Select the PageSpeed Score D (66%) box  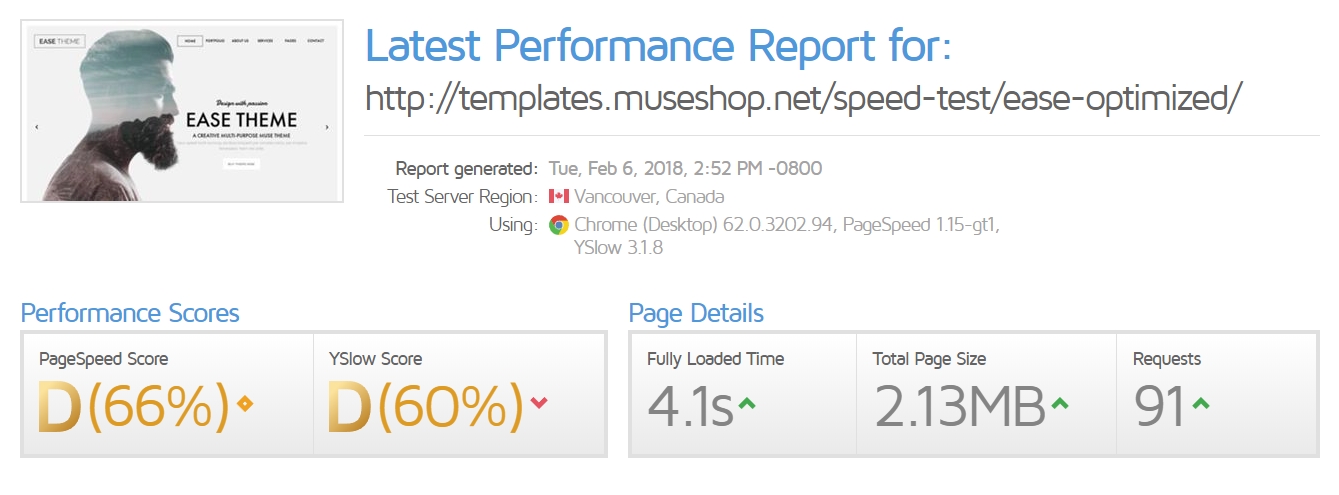point(168,395)
